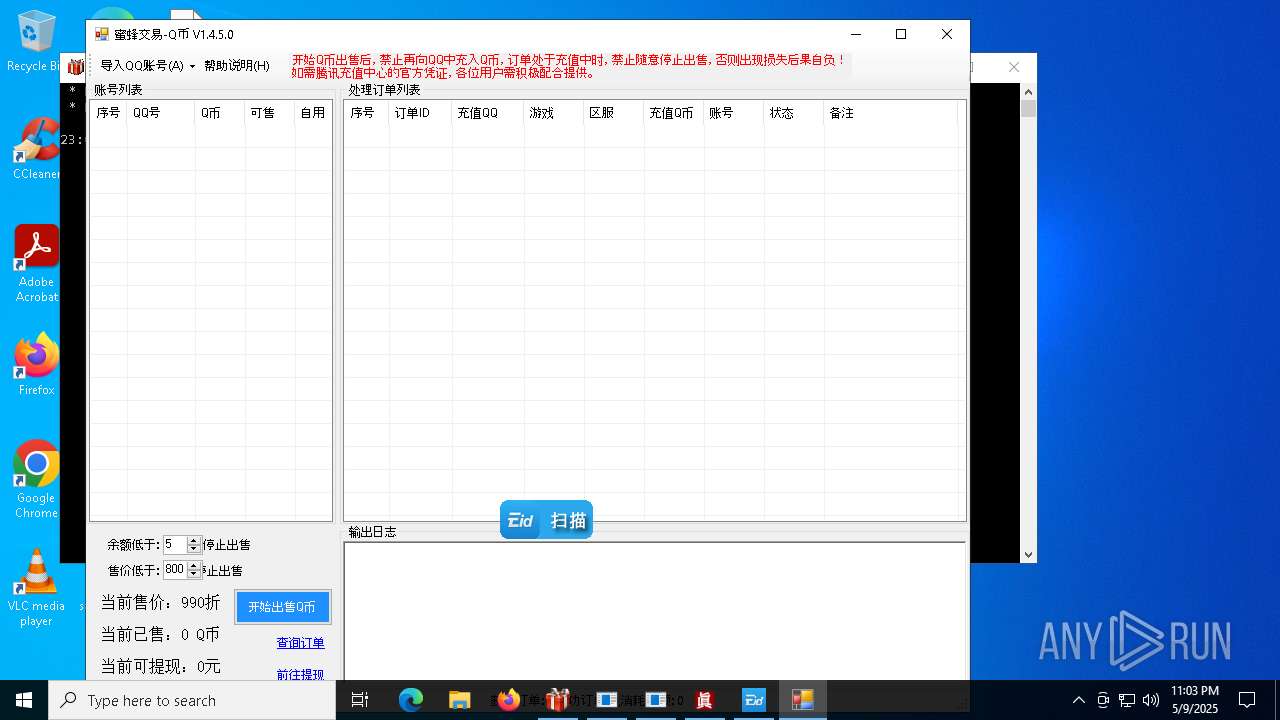This screenshot has width=1280, height=720.
Task: Focus the 售价低于 number field
Action: [x=175, y=570]
